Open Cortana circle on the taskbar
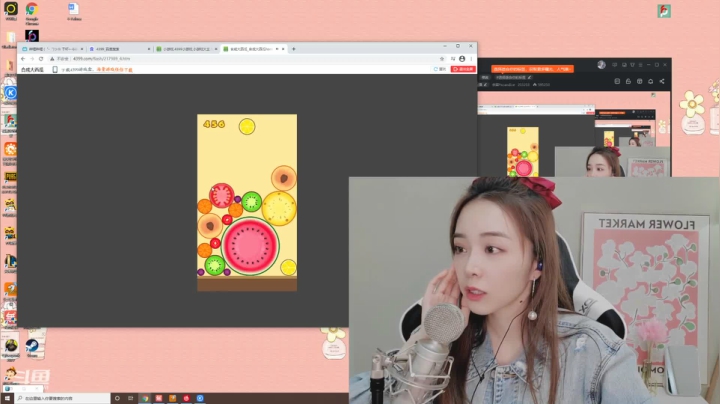 [117, 398]
